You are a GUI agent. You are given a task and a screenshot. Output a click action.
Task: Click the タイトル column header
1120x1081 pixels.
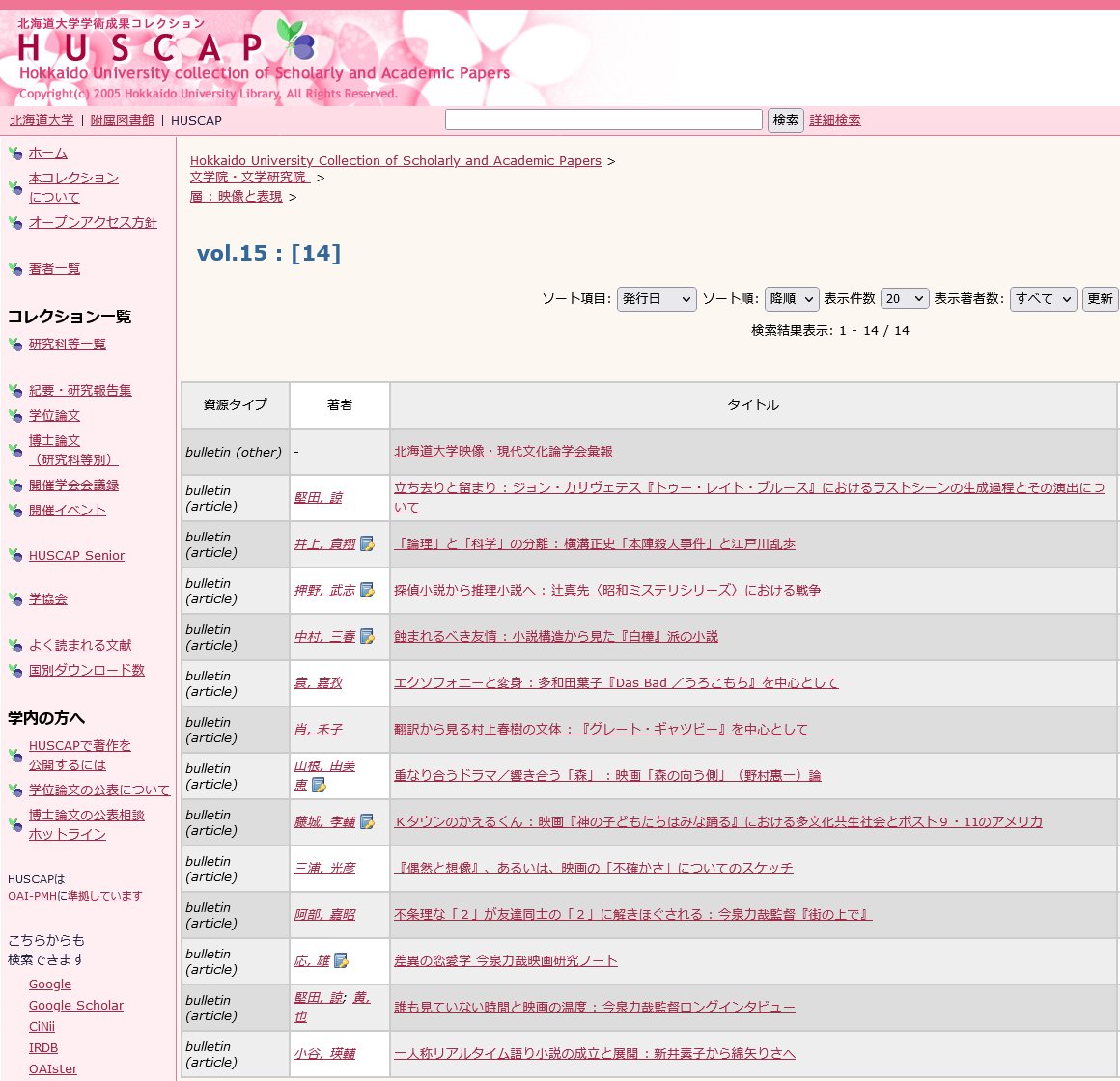[x=753, y=404]
